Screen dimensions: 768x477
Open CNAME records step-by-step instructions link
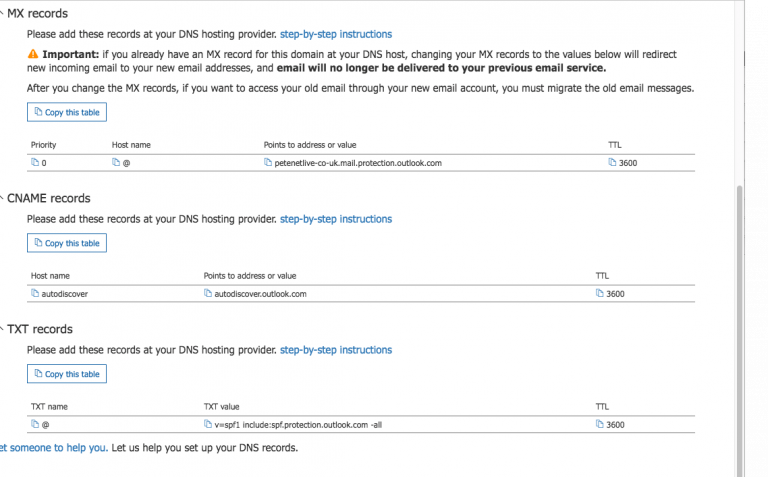tap(336, 219)
